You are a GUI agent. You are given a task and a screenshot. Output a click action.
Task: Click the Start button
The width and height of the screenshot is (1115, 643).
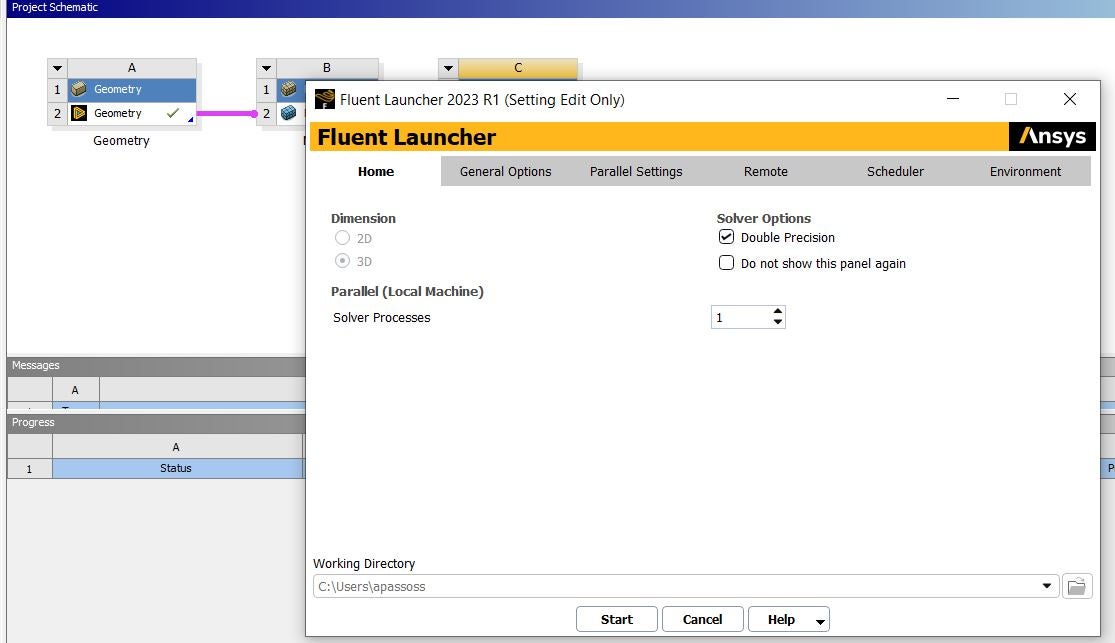pos(617,620)
